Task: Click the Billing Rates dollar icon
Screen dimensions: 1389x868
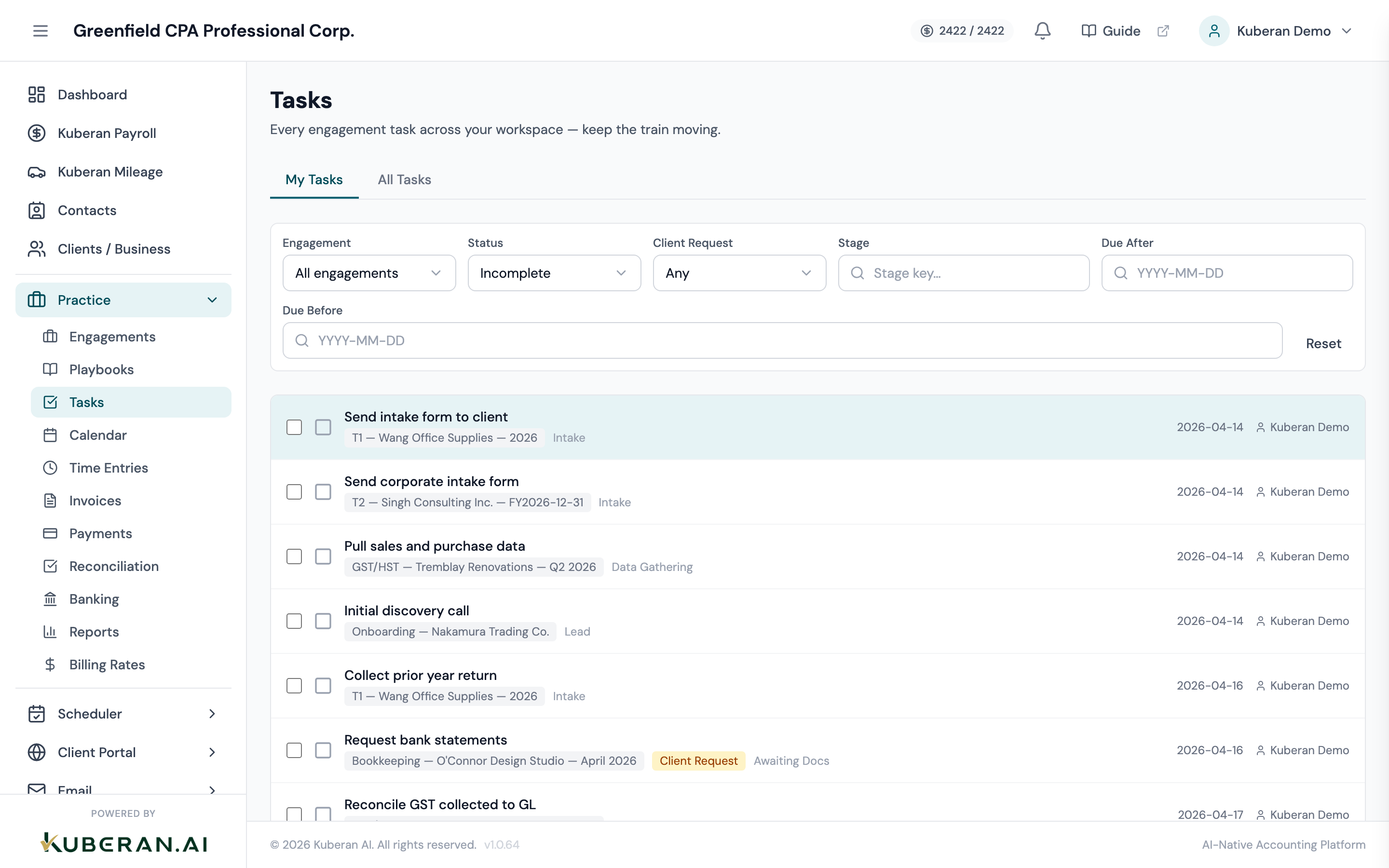Action: pyautogui.click(x=50, y=664)
